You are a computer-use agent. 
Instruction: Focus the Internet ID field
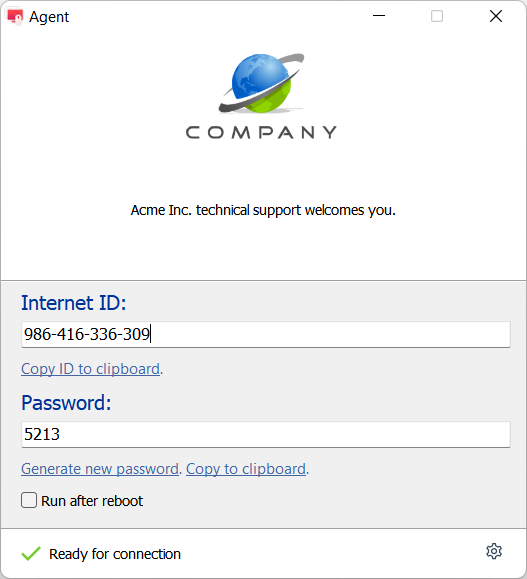[x=266, y=334]
